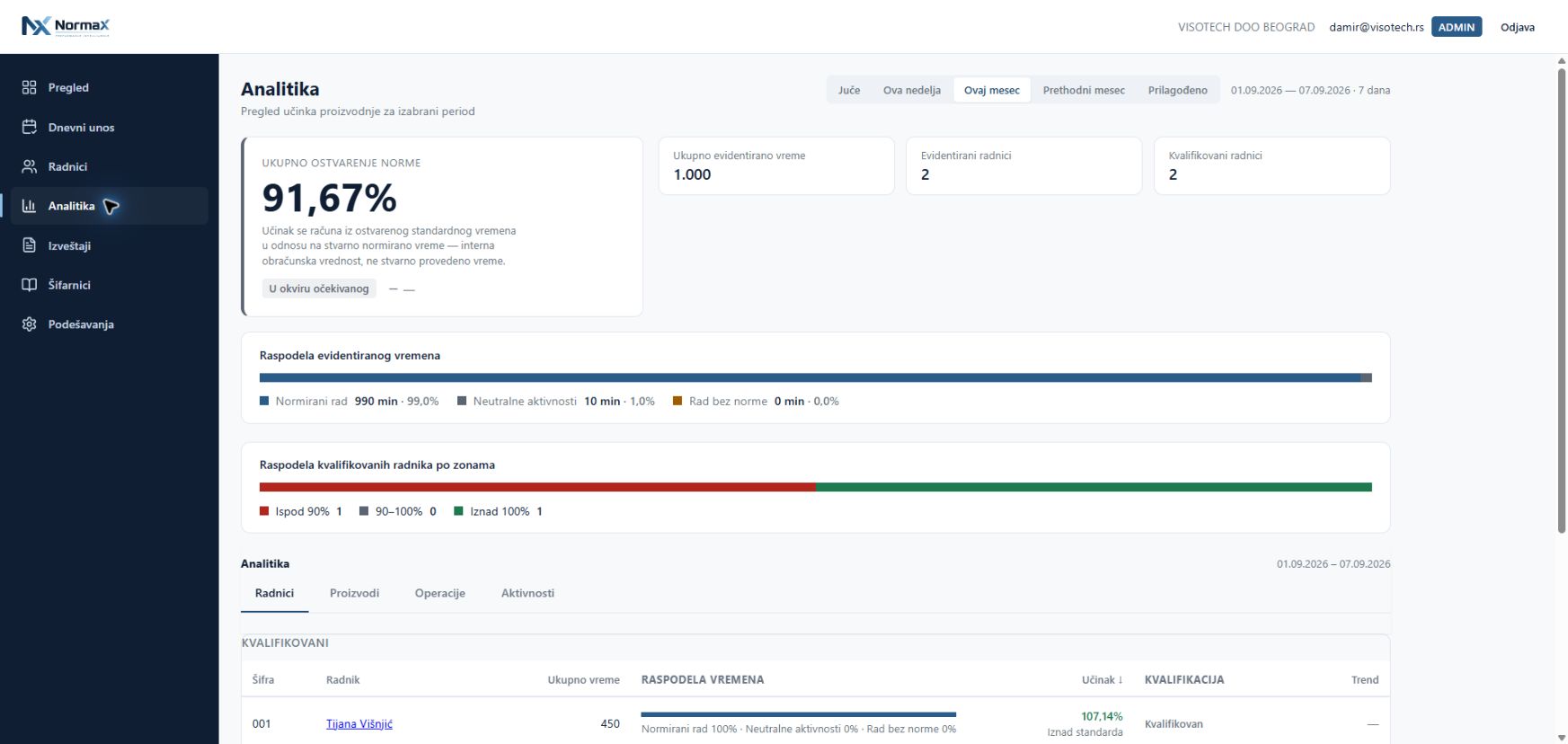This screenshot has height=744, width=1568.
Task: Click the U okviru očekivanog badge
Action: point(319,288)
